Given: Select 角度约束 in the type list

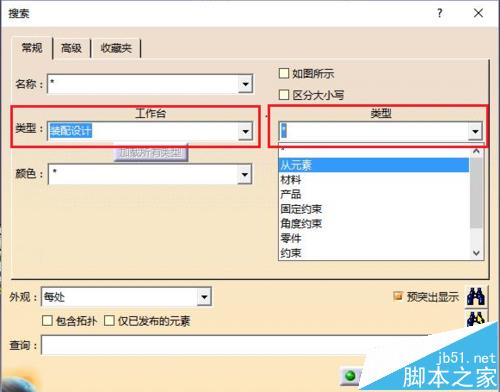Looking at the screenshot, I should pyautogui.click(x=374, y=224).
